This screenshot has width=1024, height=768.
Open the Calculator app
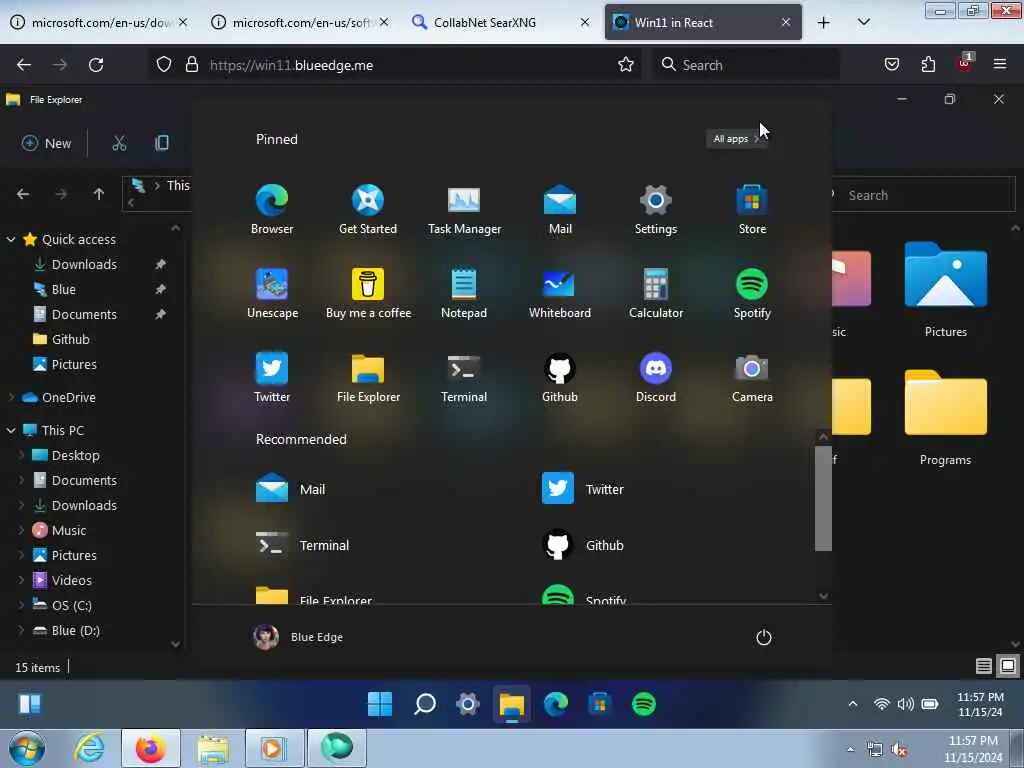pos(656,293)
